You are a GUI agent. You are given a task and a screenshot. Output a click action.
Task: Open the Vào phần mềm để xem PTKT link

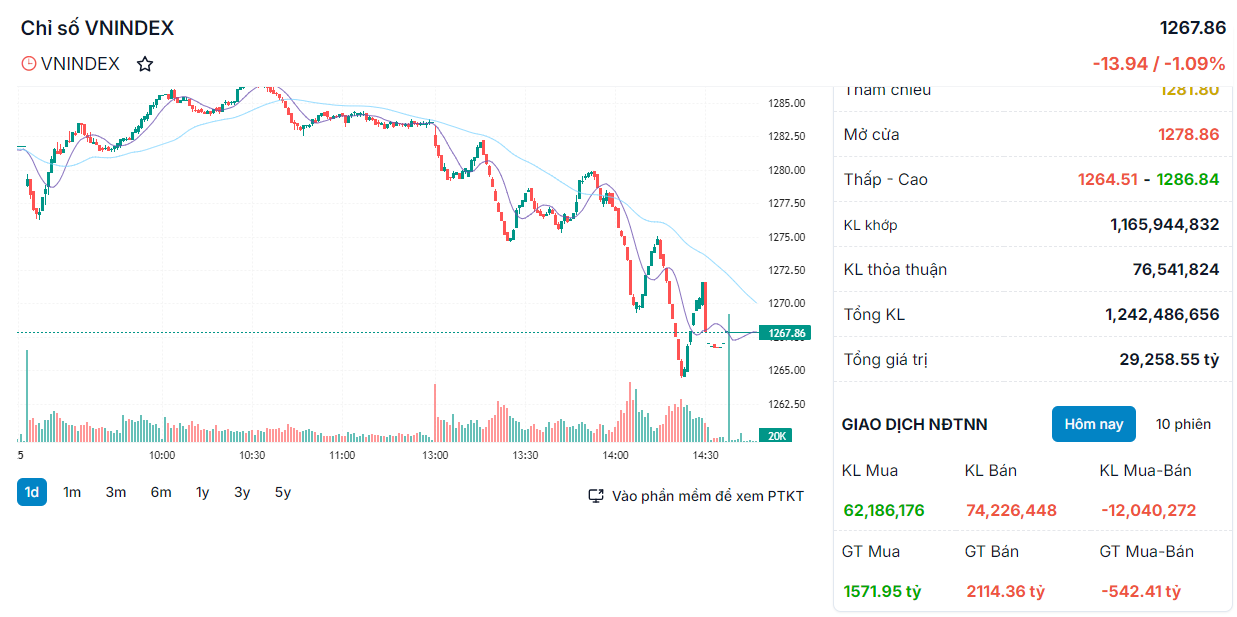coord(708,496)
